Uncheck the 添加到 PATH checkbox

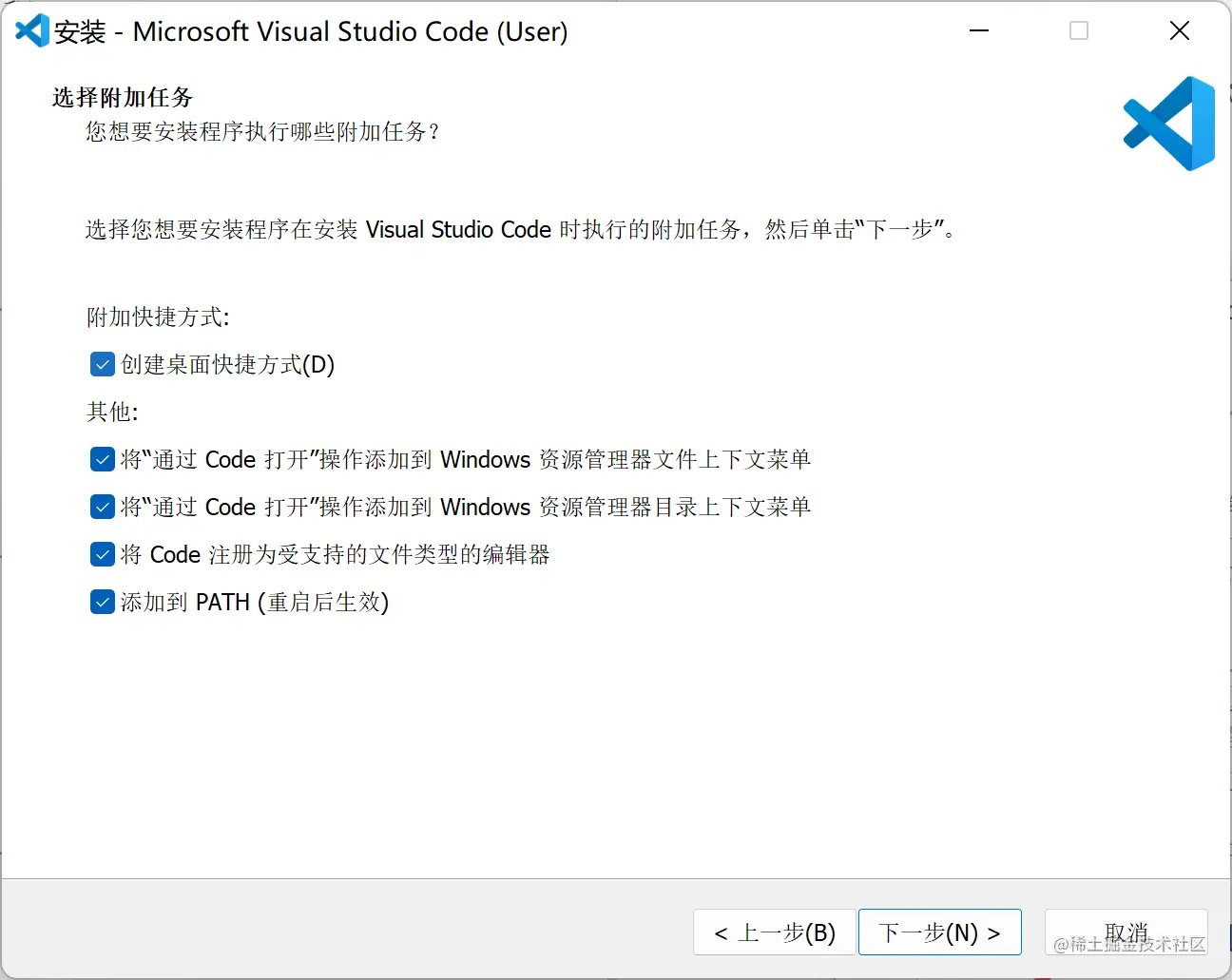coord(103,602)
